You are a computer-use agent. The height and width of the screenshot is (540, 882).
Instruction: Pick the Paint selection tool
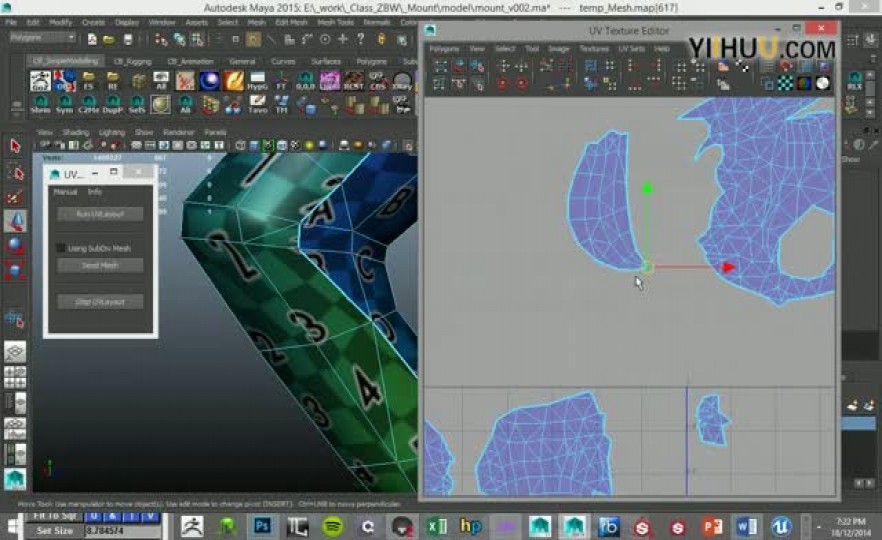point(15,196)
